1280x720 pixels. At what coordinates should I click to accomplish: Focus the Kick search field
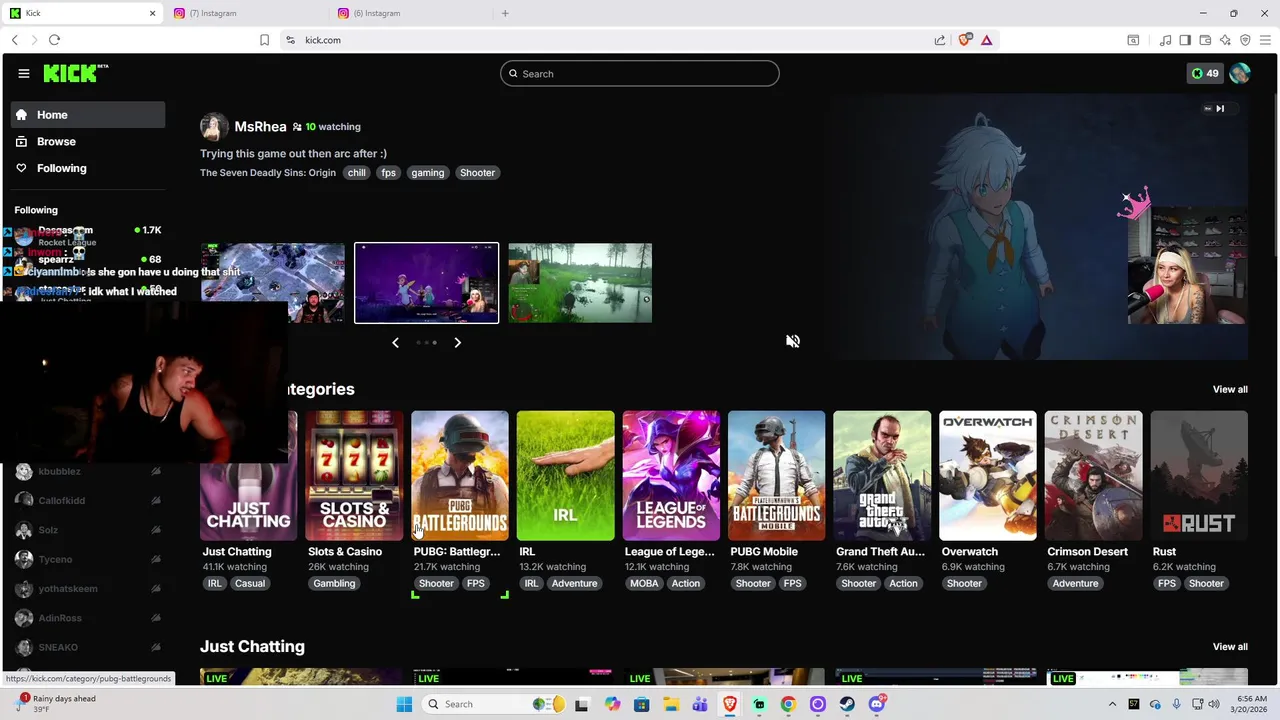[640, 74]
